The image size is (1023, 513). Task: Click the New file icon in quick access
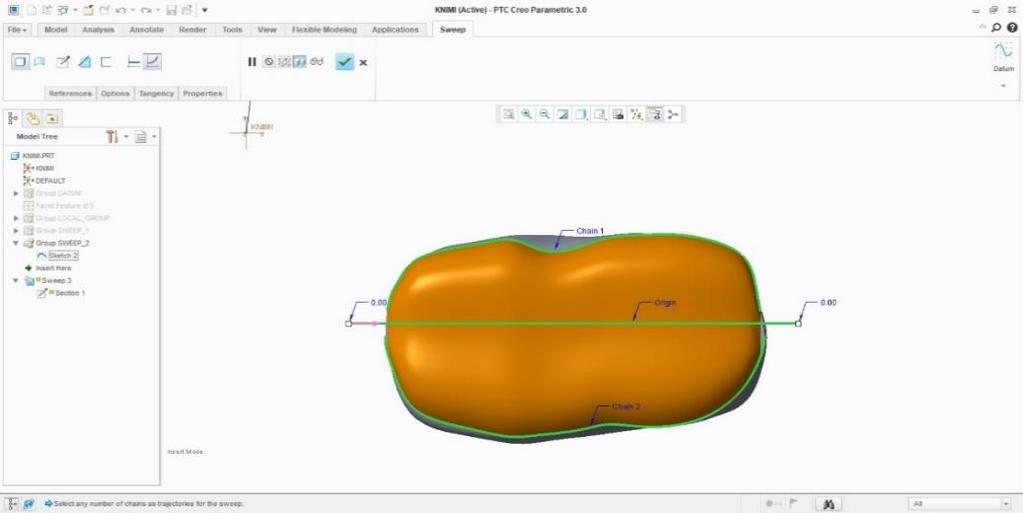pyautogui.click(x=31, y=10)
